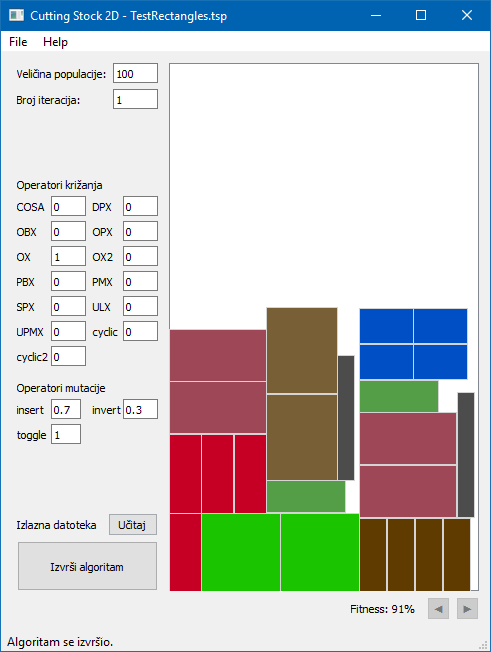491x652 pixels.
Task: Select the invert mutation value field
Action: (141, 409)
